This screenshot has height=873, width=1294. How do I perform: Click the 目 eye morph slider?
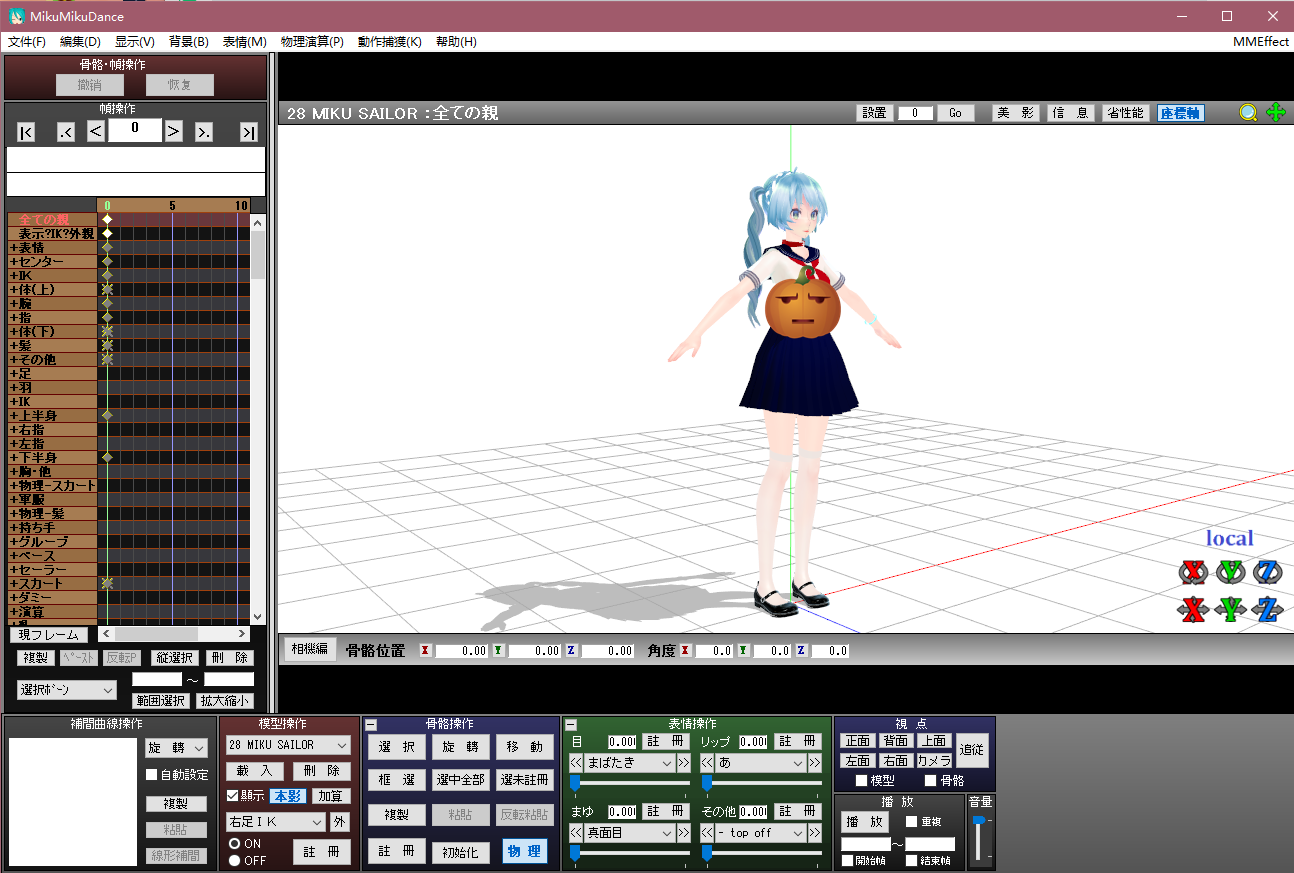point(629,782)
